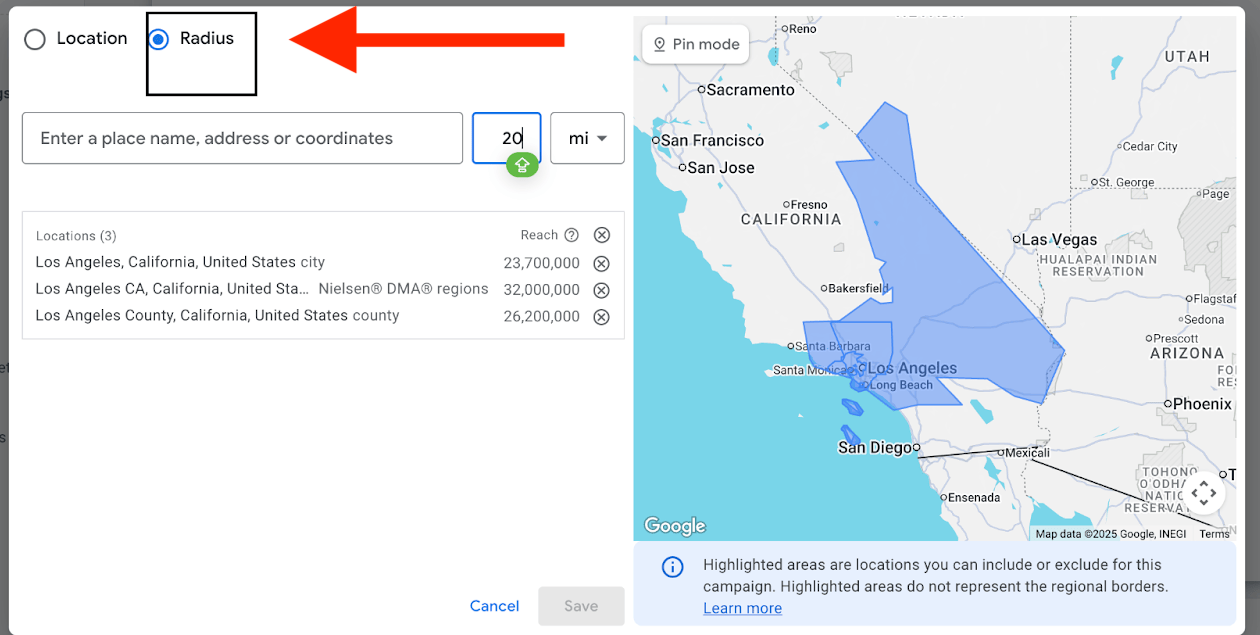Viewport: 1260px width, 635px height.
Task: Click the Google logo on map
Action: pos(674,525)
